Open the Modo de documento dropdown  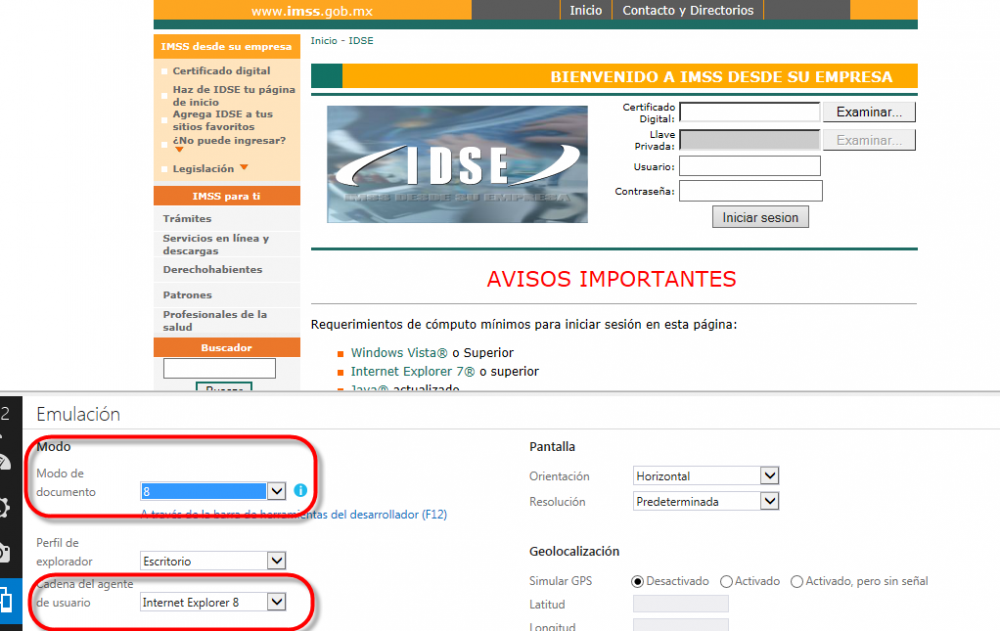(x=212, y=491)
